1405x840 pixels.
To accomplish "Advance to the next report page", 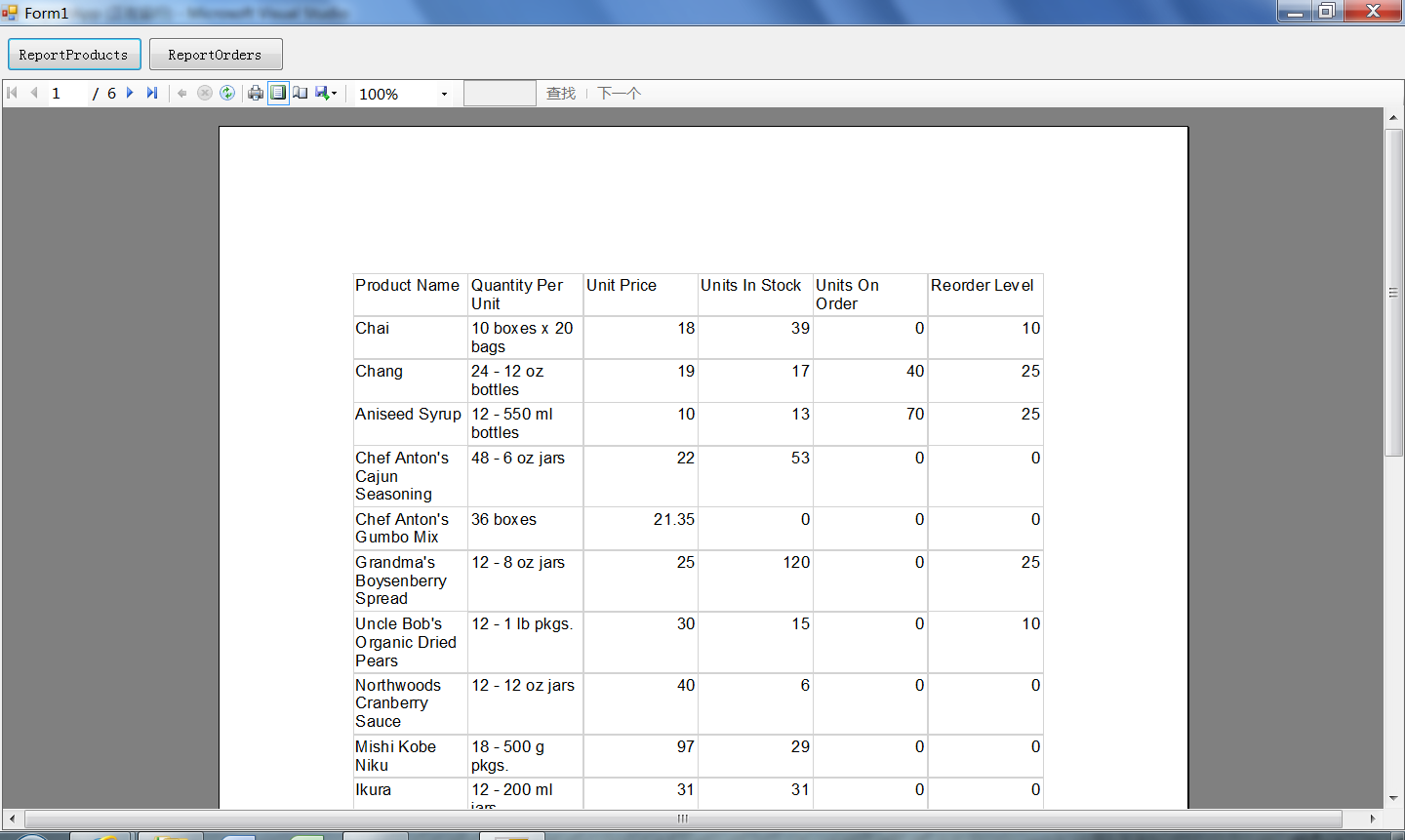I will point(130,93).
